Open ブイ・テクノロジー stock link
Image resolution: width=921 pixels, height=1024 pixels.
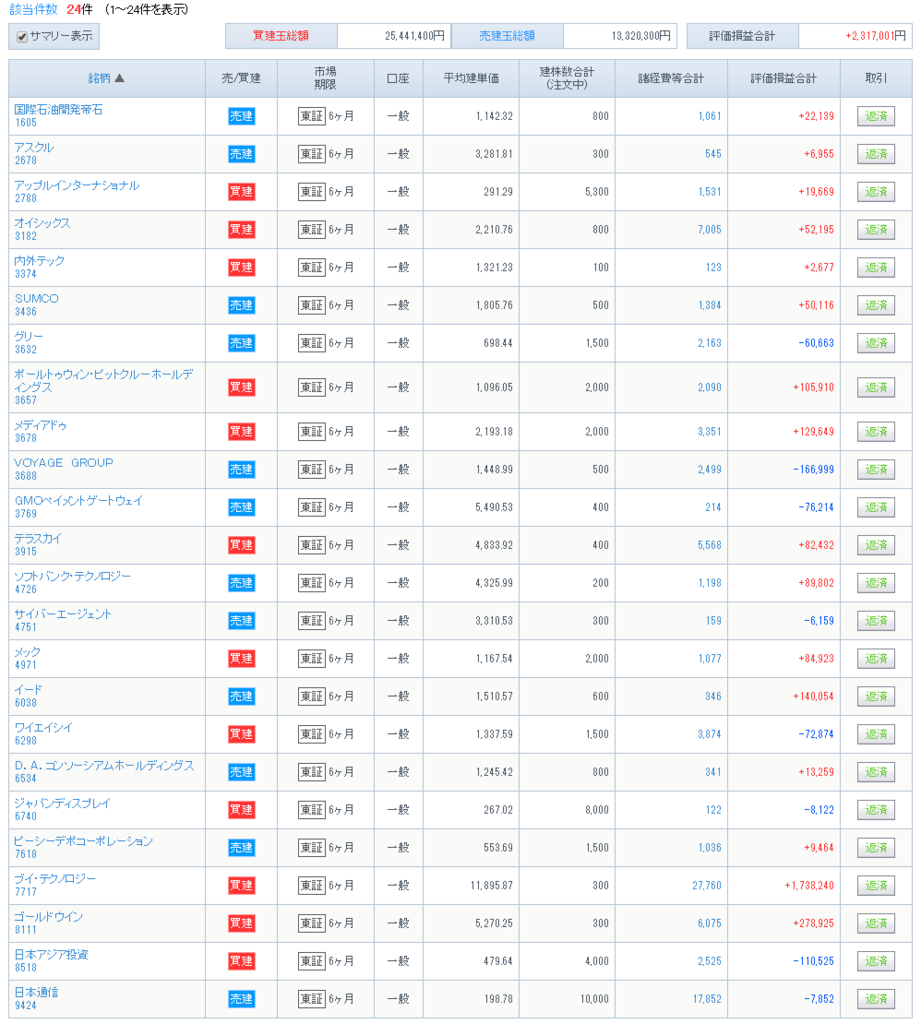55,879
